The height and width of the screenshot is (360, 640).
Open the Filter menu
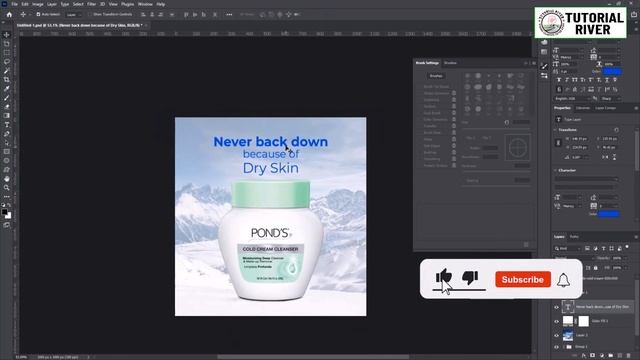[x=91, y=4]
